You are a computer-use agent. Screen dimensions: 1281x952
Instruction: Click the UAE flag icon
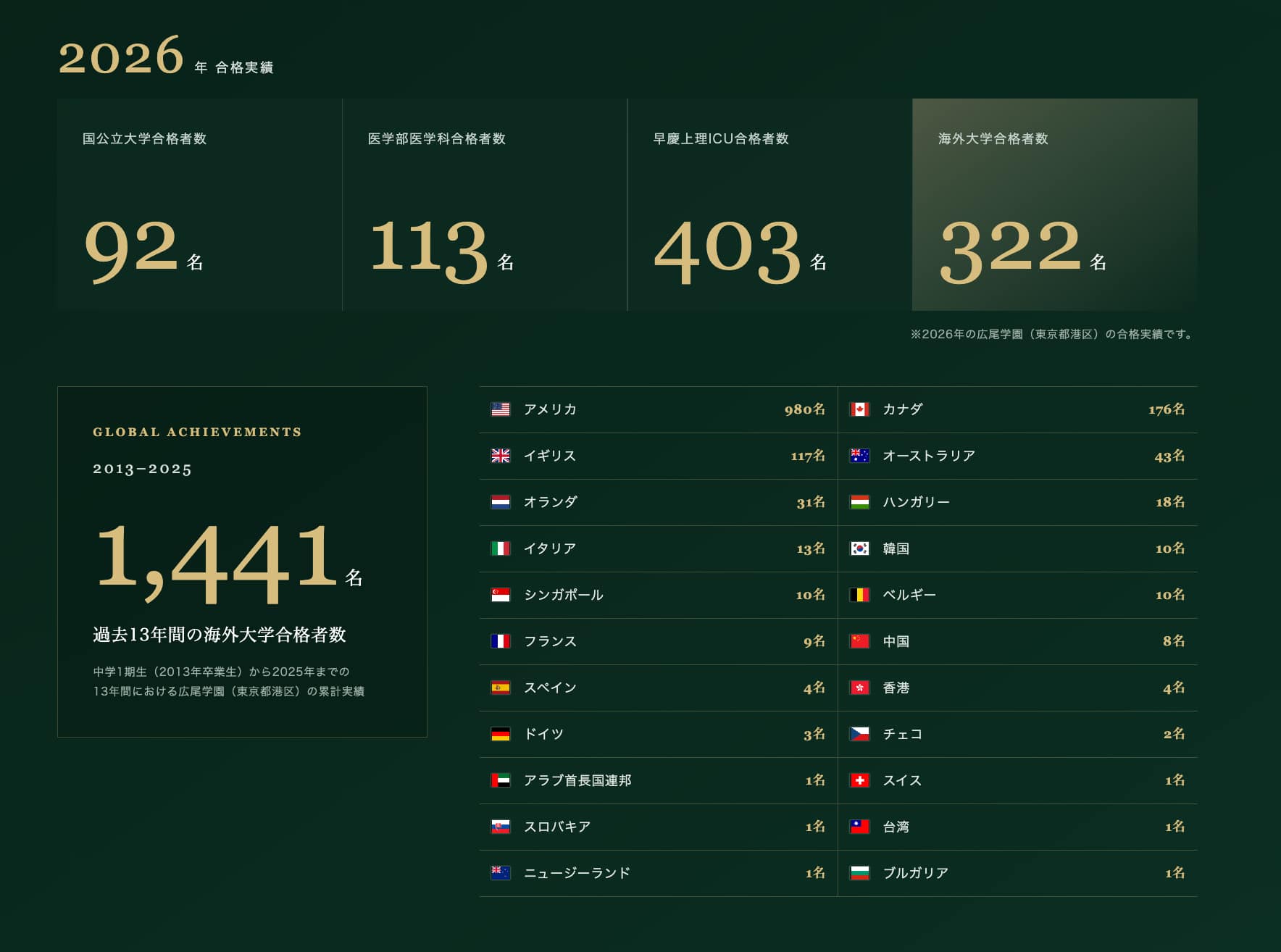501,780
